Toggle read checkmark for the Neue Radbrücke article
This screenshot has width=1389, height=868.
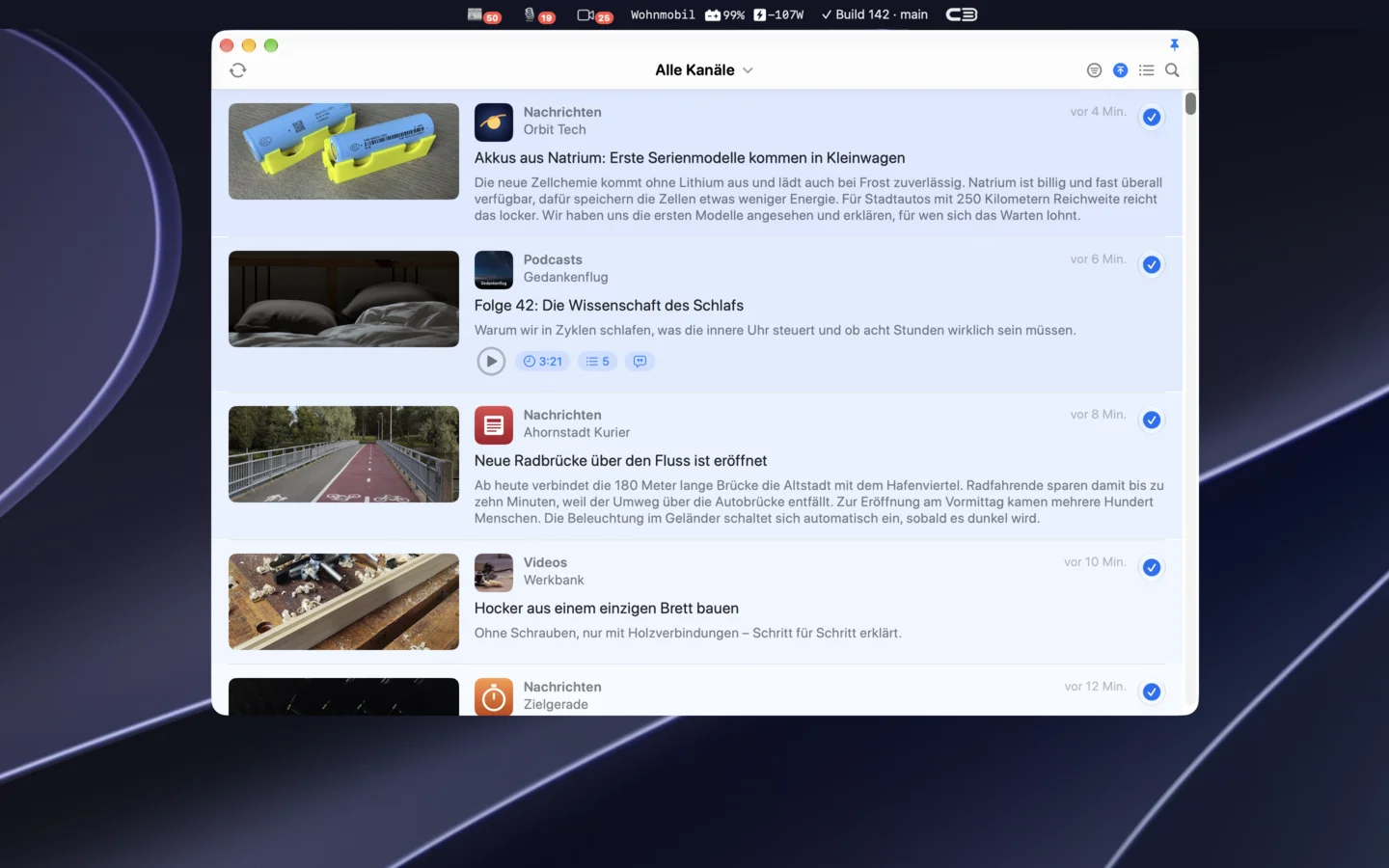[1152, 420]
